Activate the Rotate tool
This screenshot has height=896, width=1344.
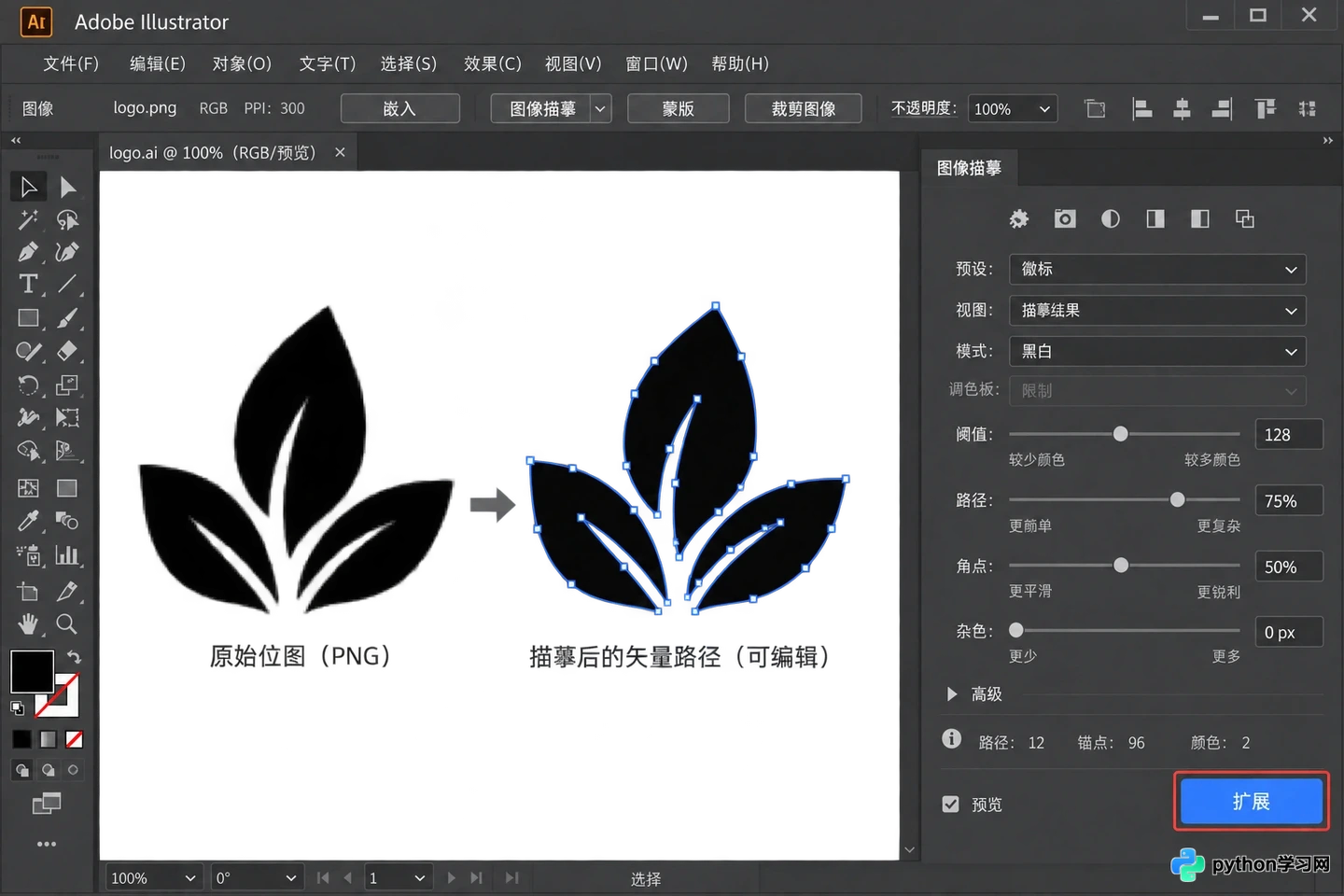click(x=28, y=385)
